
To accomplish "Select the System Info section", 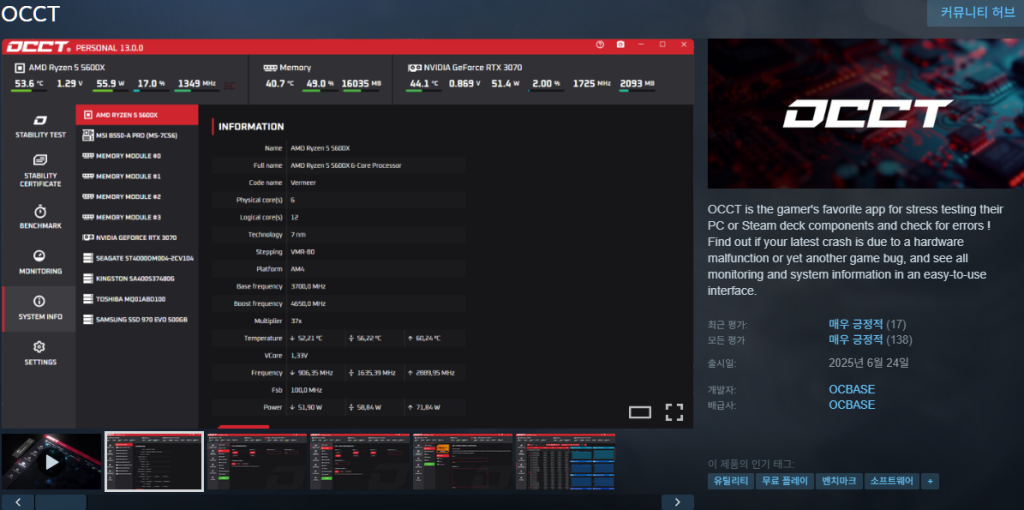I will click(x=39, y=309).
